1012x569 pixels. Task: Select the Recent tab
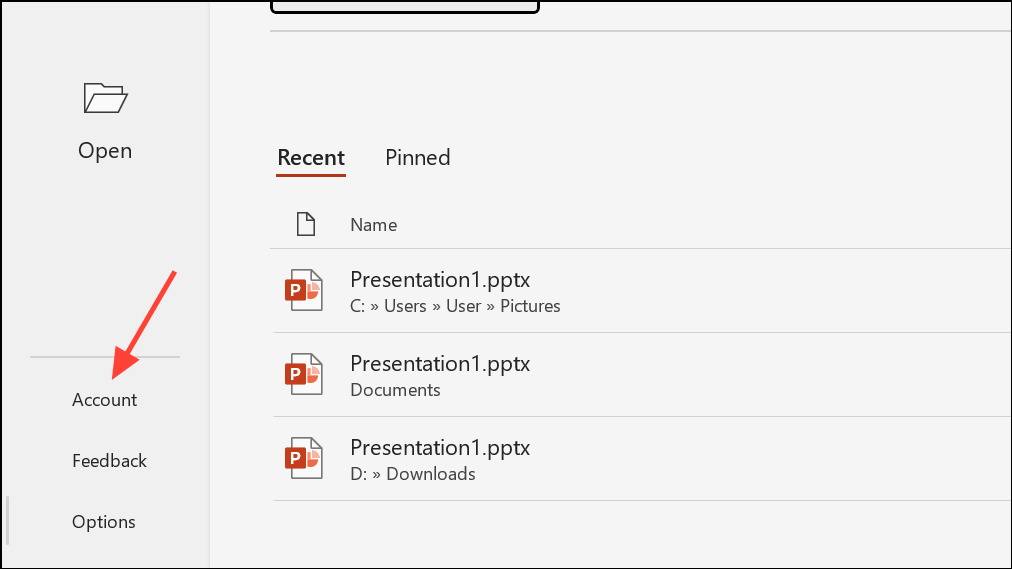point(311,158)
